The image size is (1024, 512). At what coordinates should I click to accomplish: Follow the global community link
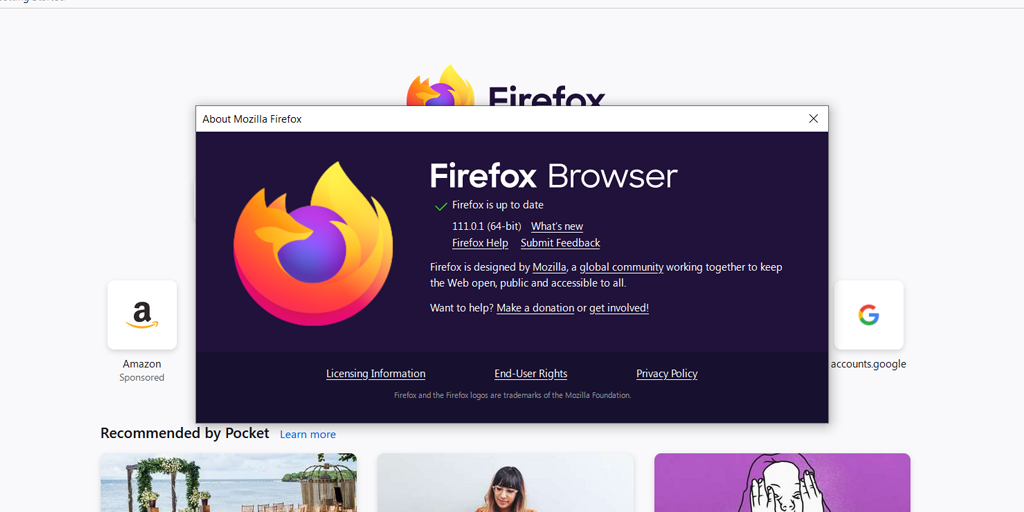click(621, 267)
